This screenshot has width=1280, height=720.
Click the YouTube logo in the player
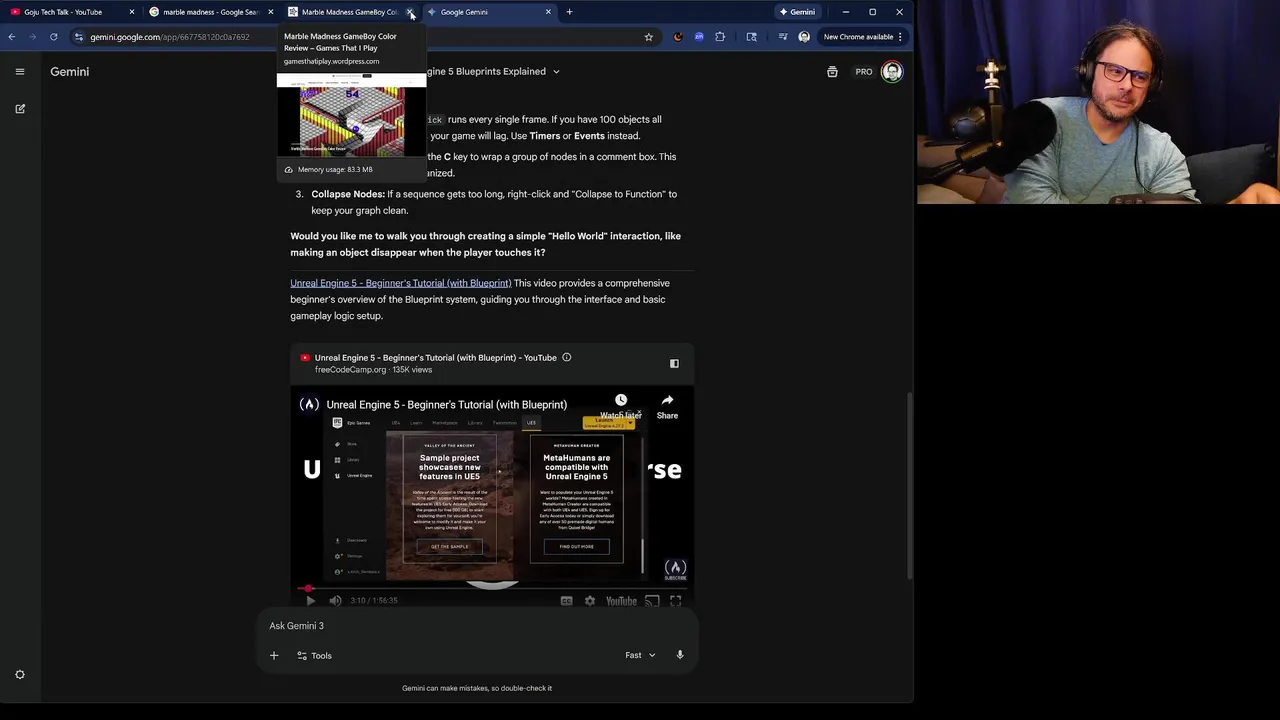pyautogui.click(x=621, y=601)
